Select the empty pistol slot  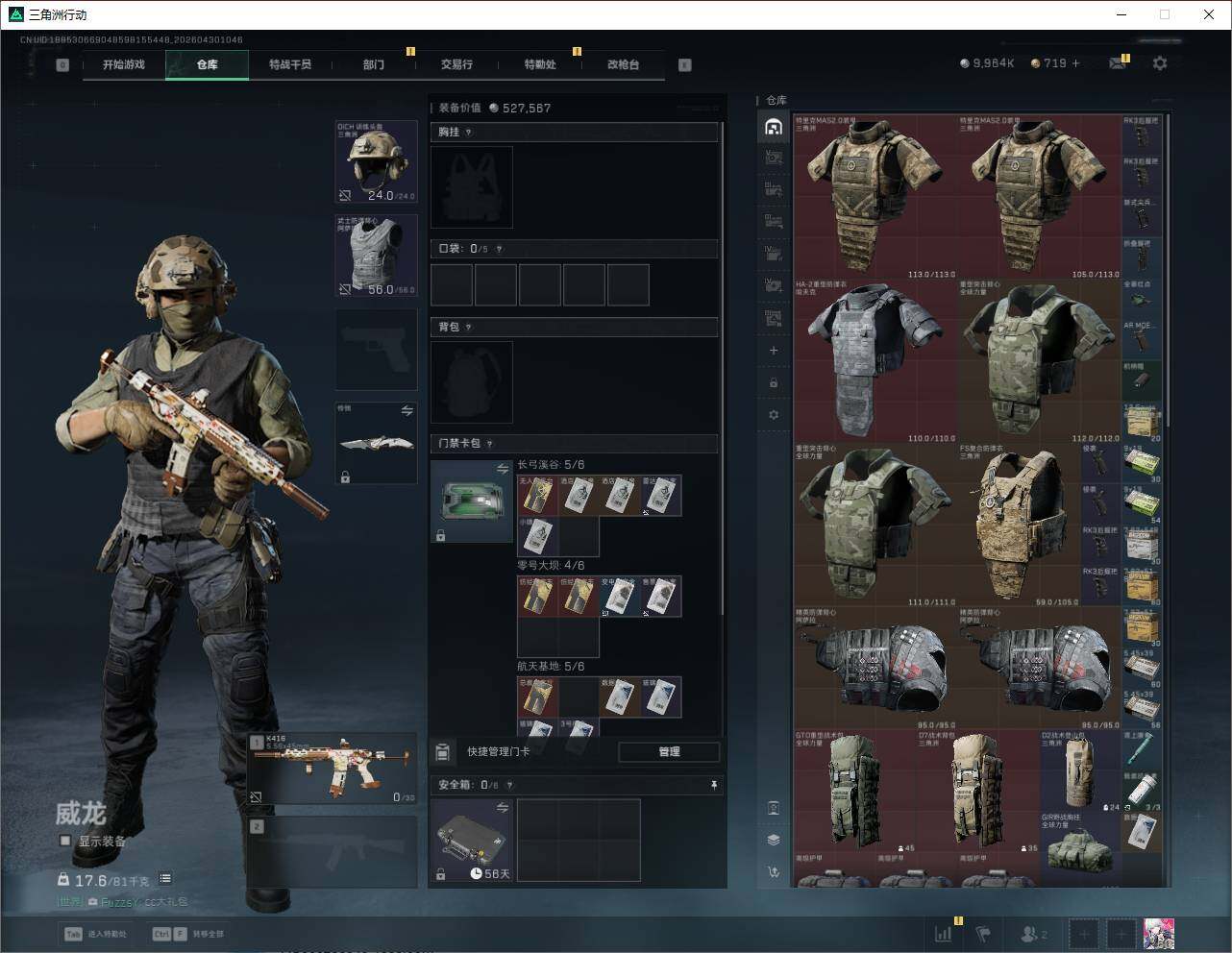[376, 350]
